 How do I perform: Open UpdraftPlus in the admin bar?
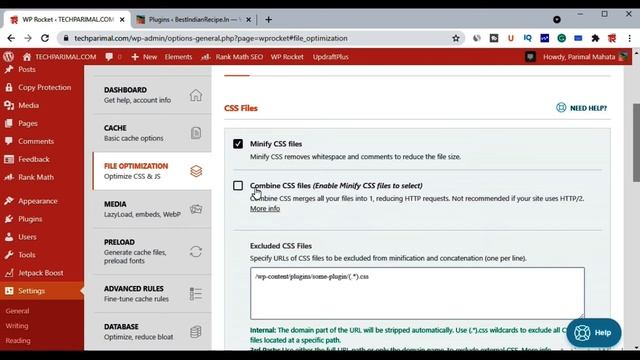[331, 57]
